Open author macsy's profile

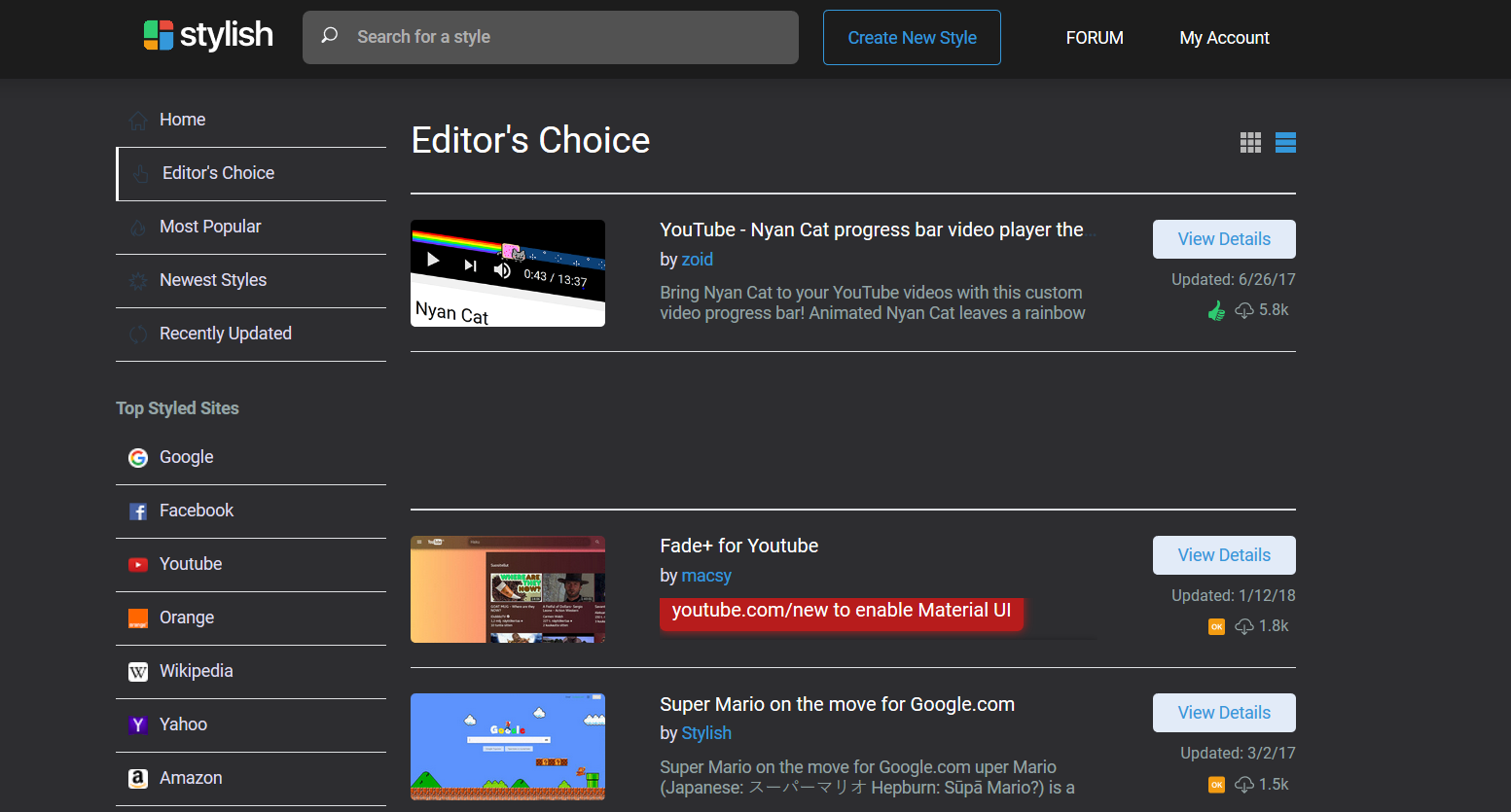(x=706, y=576)
